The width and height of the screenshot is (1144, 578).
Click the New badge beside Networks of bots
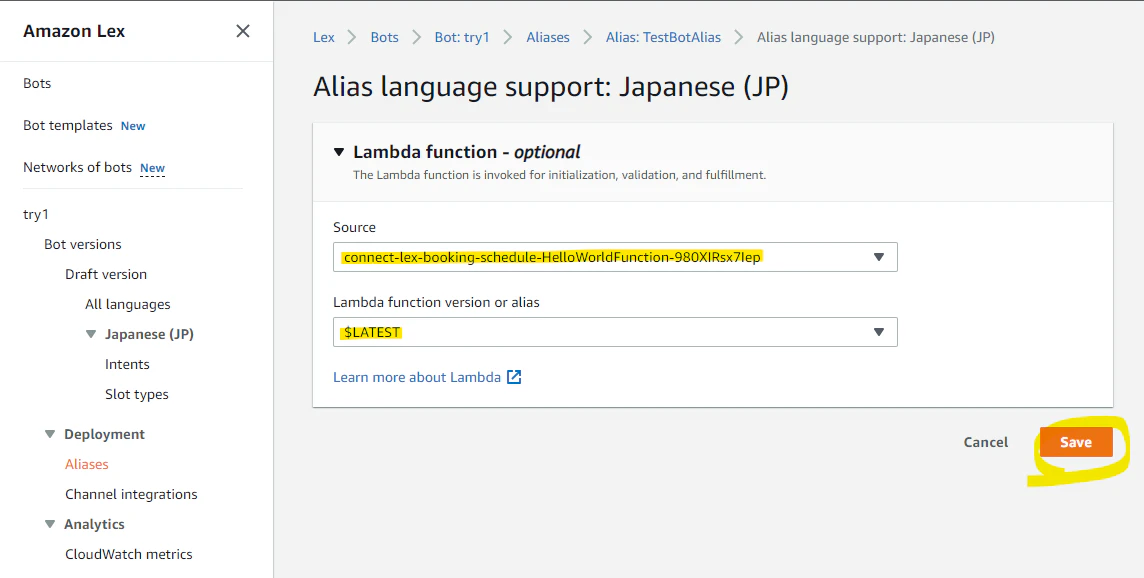(152, 168)
